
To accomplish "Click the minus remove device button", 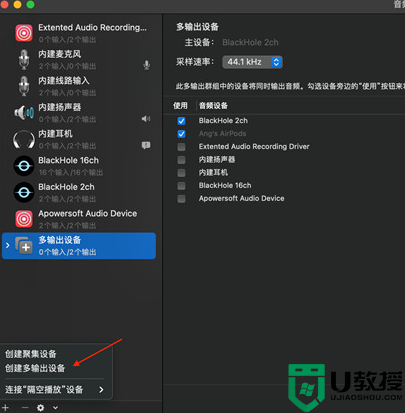I will 25,407.
